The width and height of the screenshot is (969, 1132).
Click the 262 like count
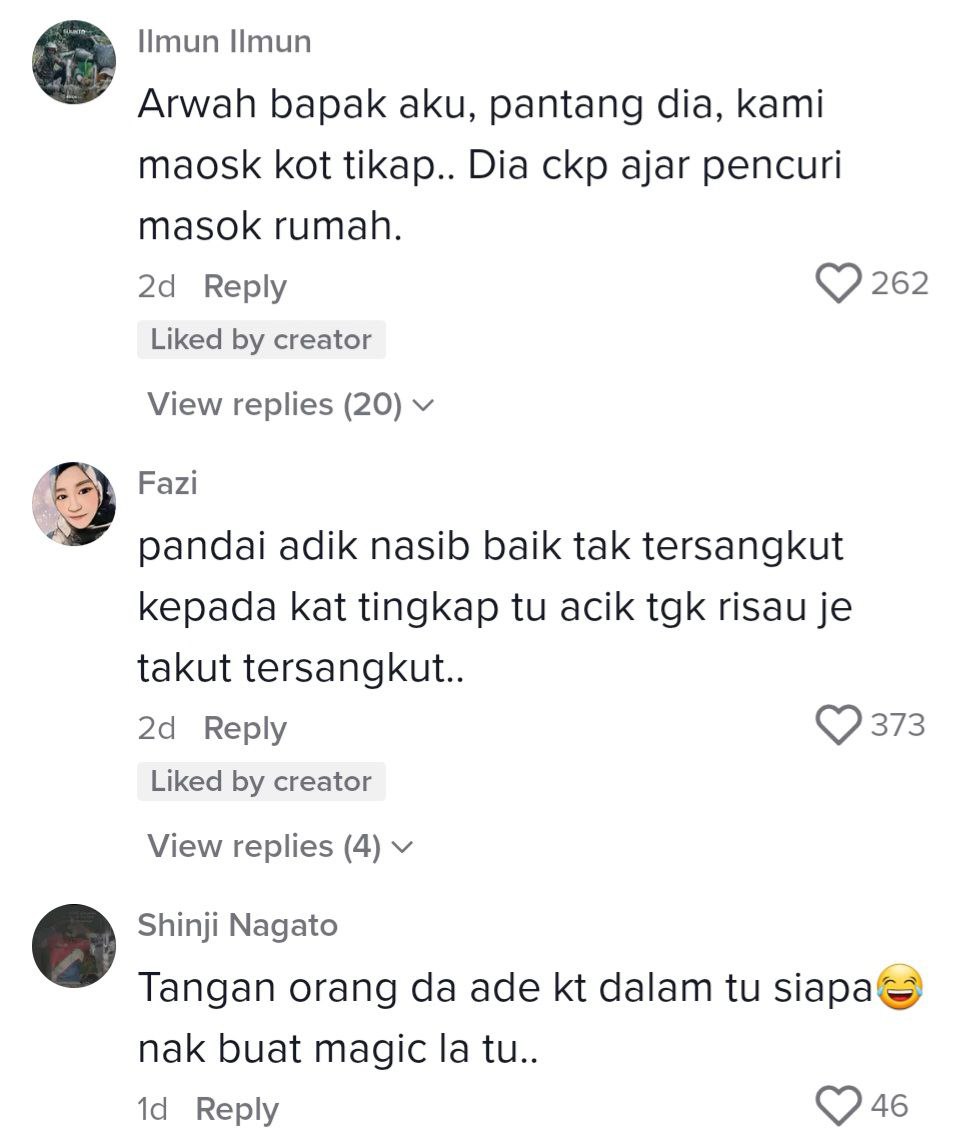[899, 283]
